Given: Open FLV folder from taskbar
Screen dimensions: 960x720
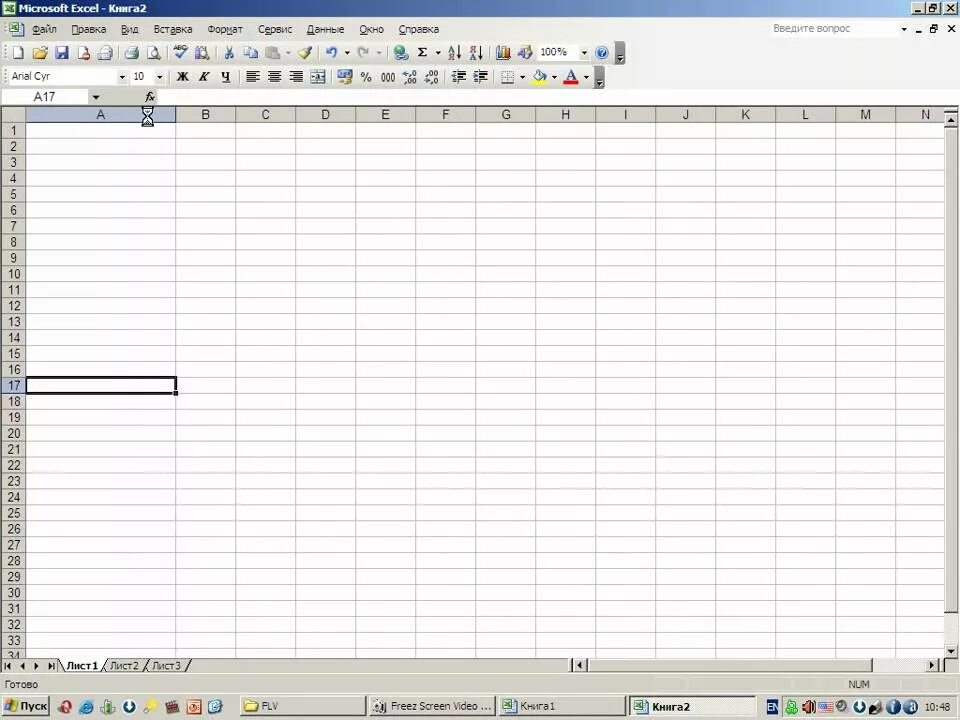Looking at the screenshot, I should (x=301, y=707).
